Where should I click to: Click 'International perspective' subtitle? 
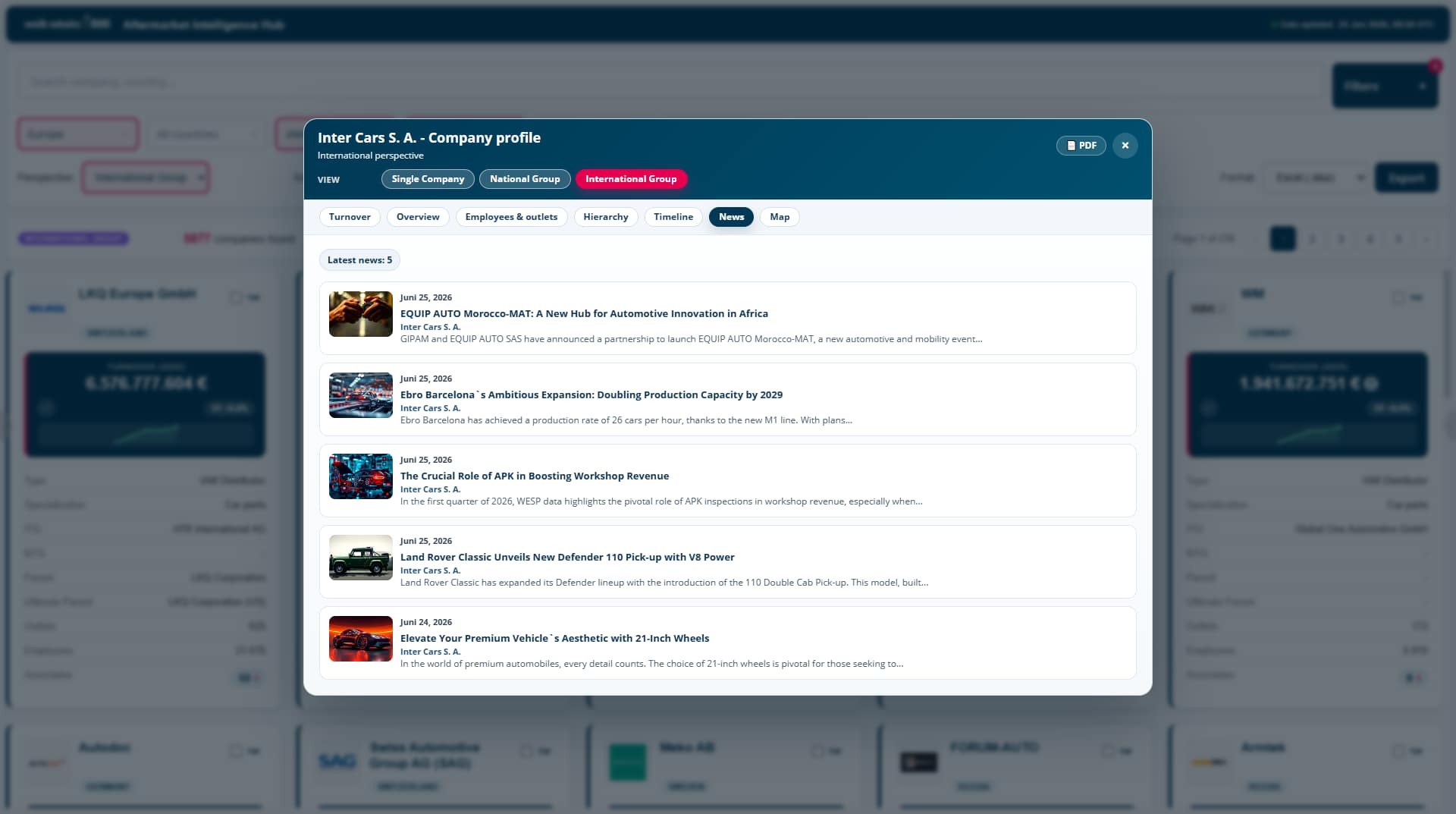[371, 156]
